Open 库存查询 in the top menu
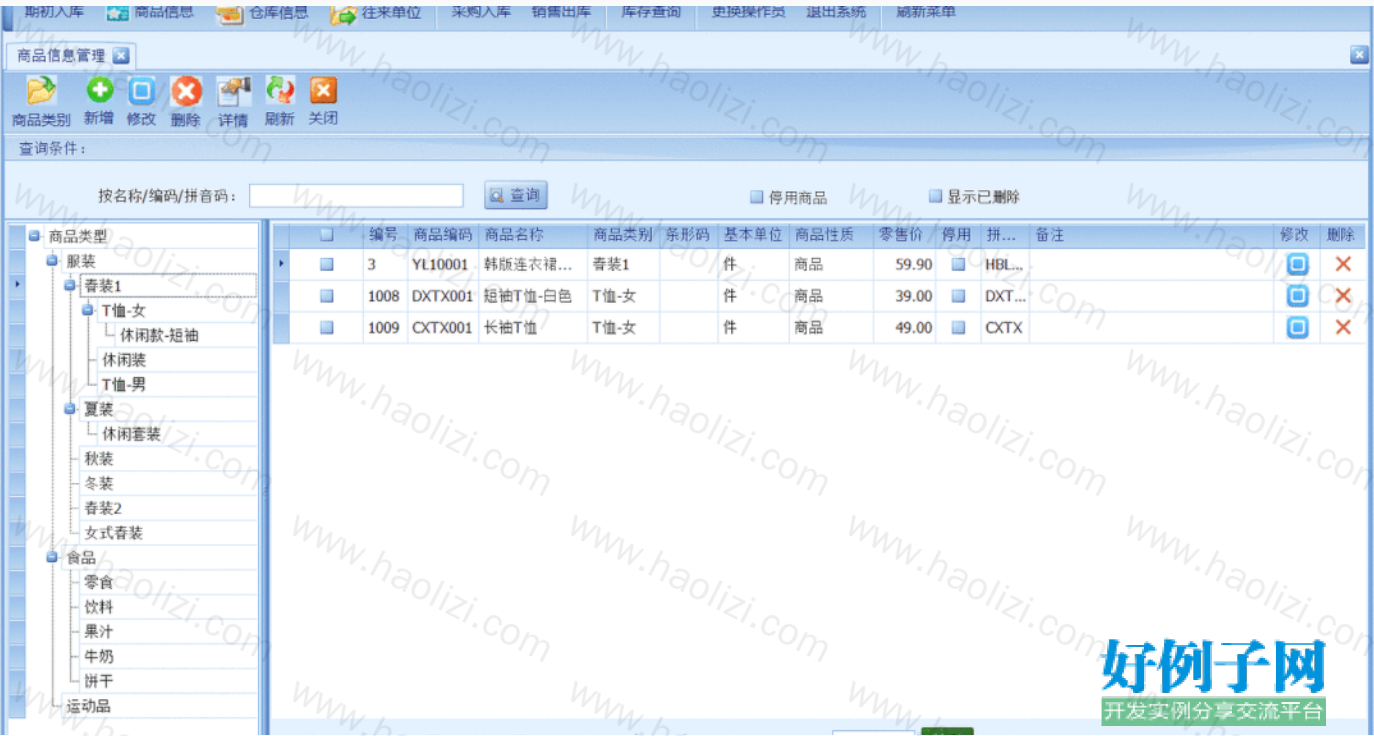Viewport: 1374px width, 736px height. 651,13
